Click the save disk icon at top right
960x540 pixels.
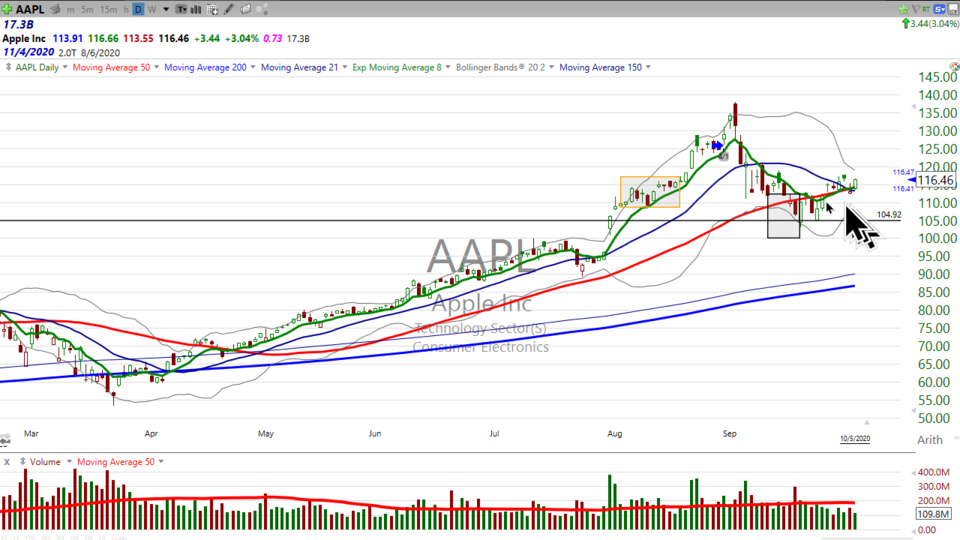[x=953, y=9]
